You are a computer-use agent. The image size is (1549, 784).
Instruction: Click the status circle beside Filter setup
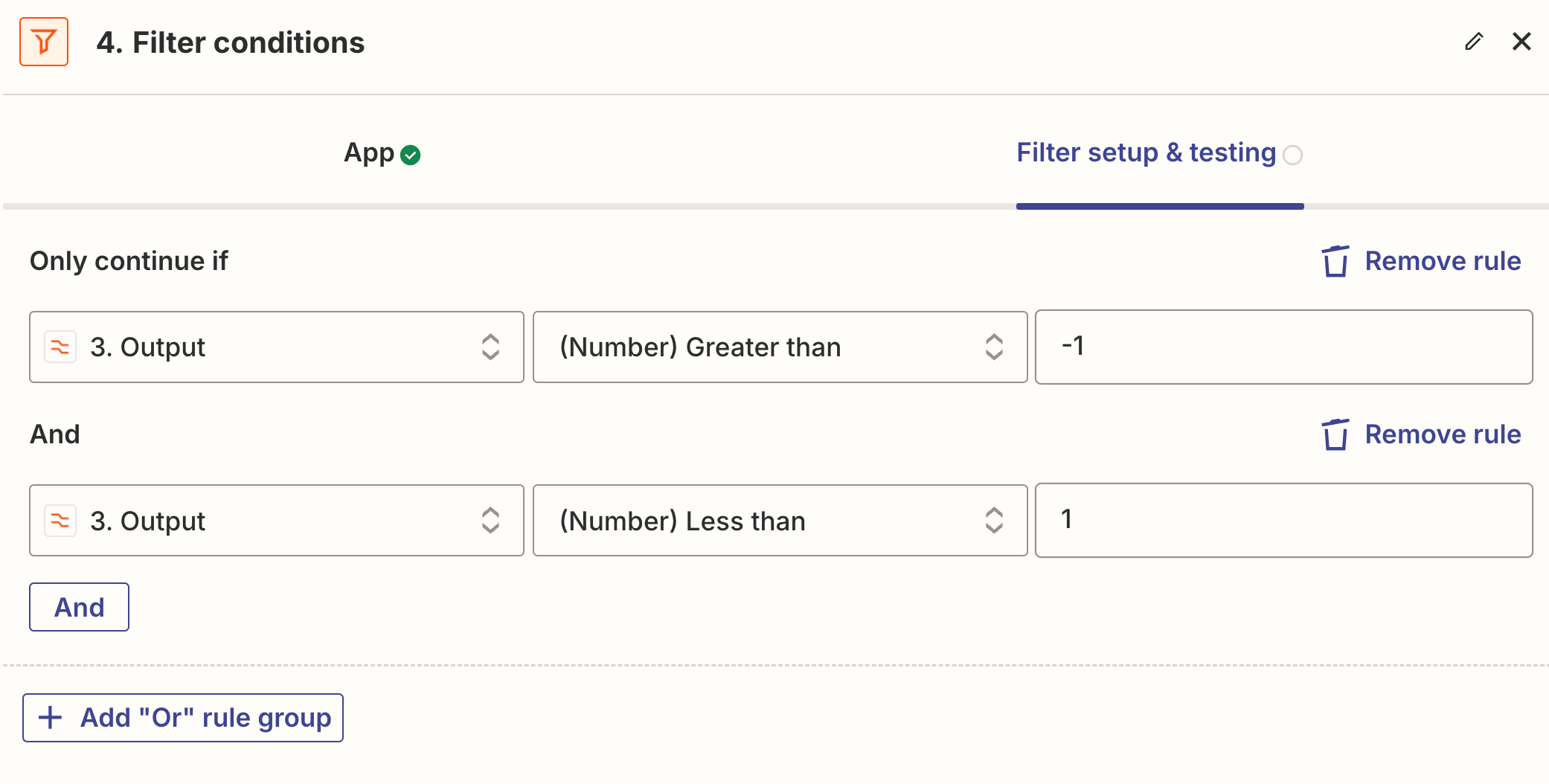1293,155
